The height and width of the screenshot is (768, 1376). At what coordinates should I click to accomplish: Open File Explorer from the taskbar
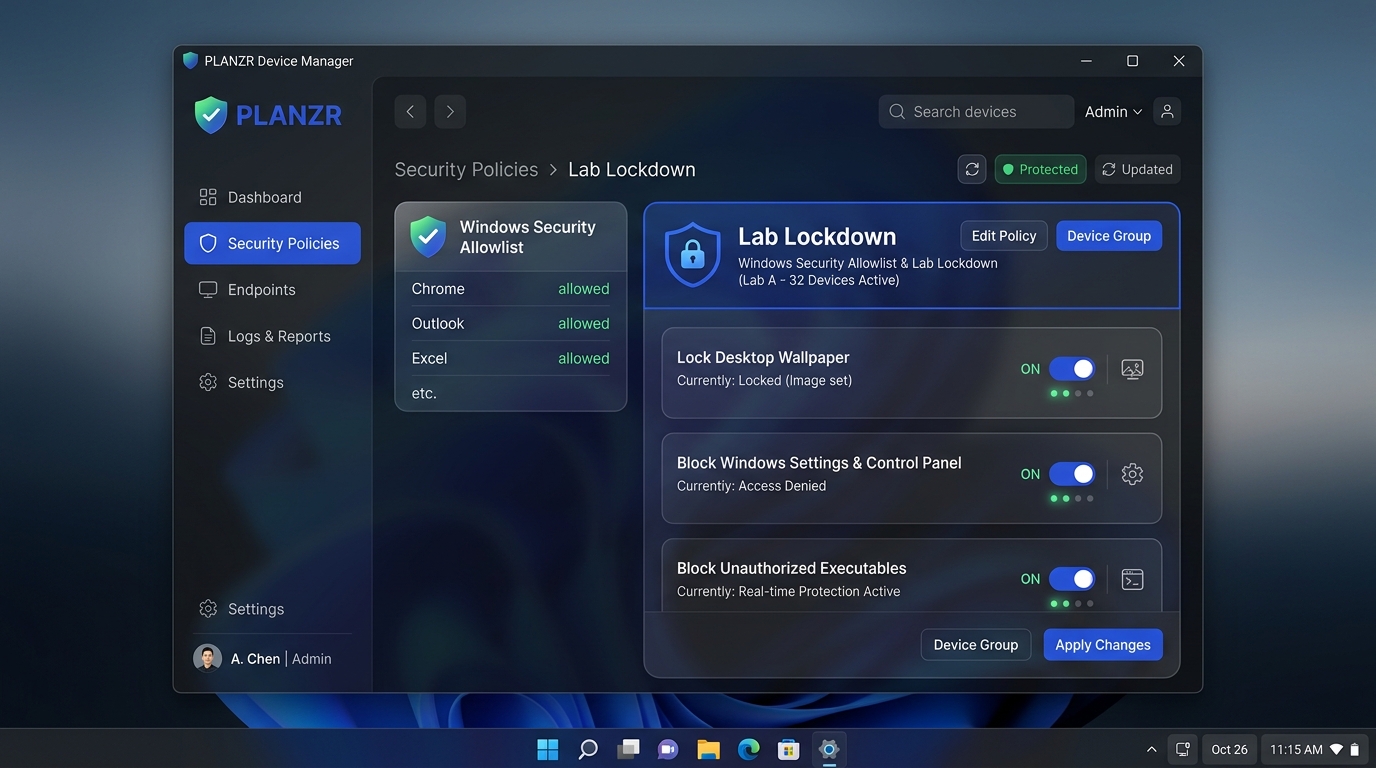[x=708, y=749]
